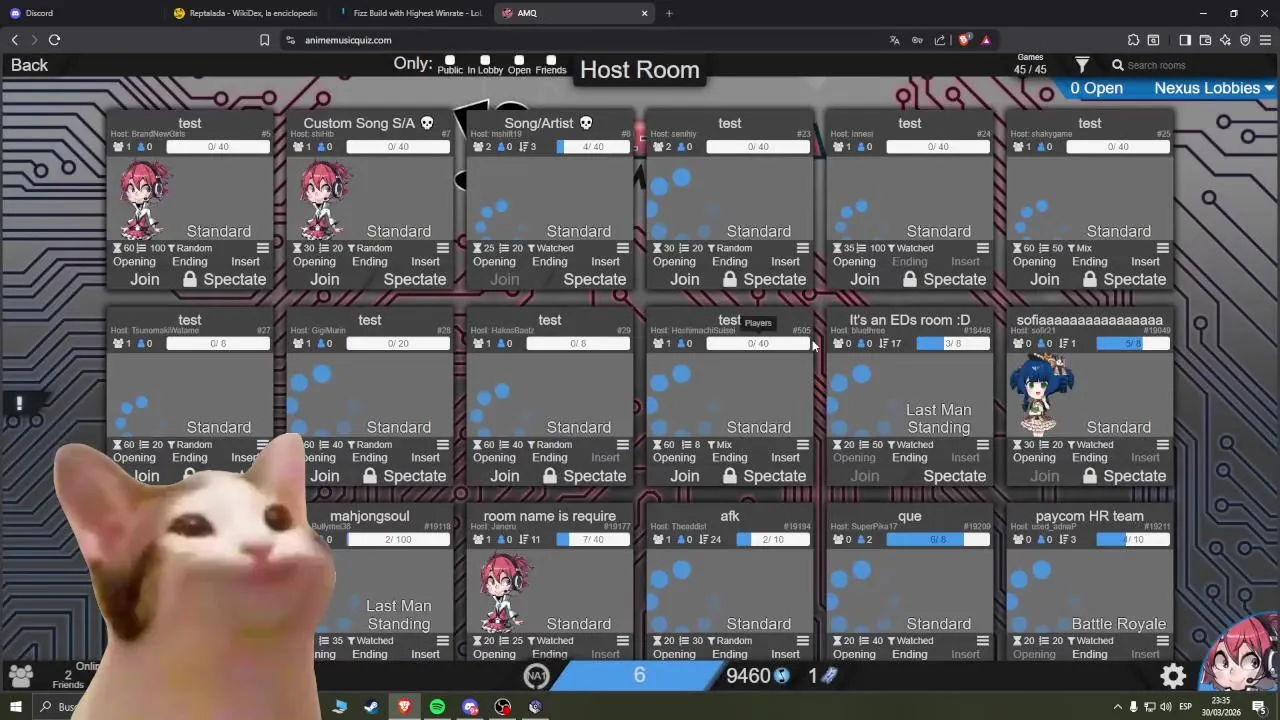Click the player avatar in bottom-right corner
The height and width of the screenshot is (720, 1280).
pyautogui.click(x=1239, y=653)
